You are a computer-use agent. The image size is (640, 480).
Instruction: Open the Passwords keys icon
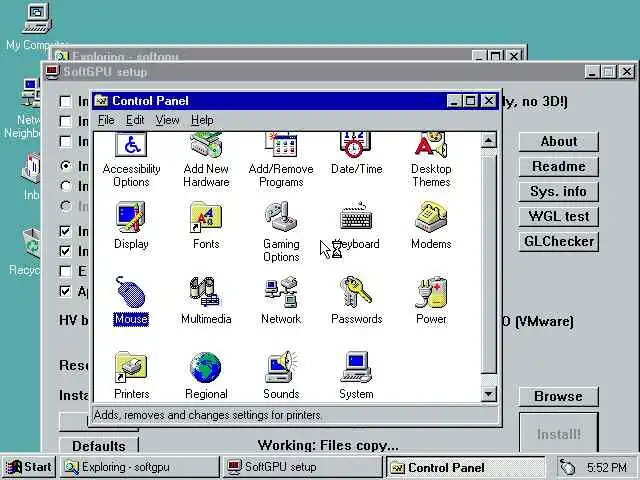(x=356, y=292)
